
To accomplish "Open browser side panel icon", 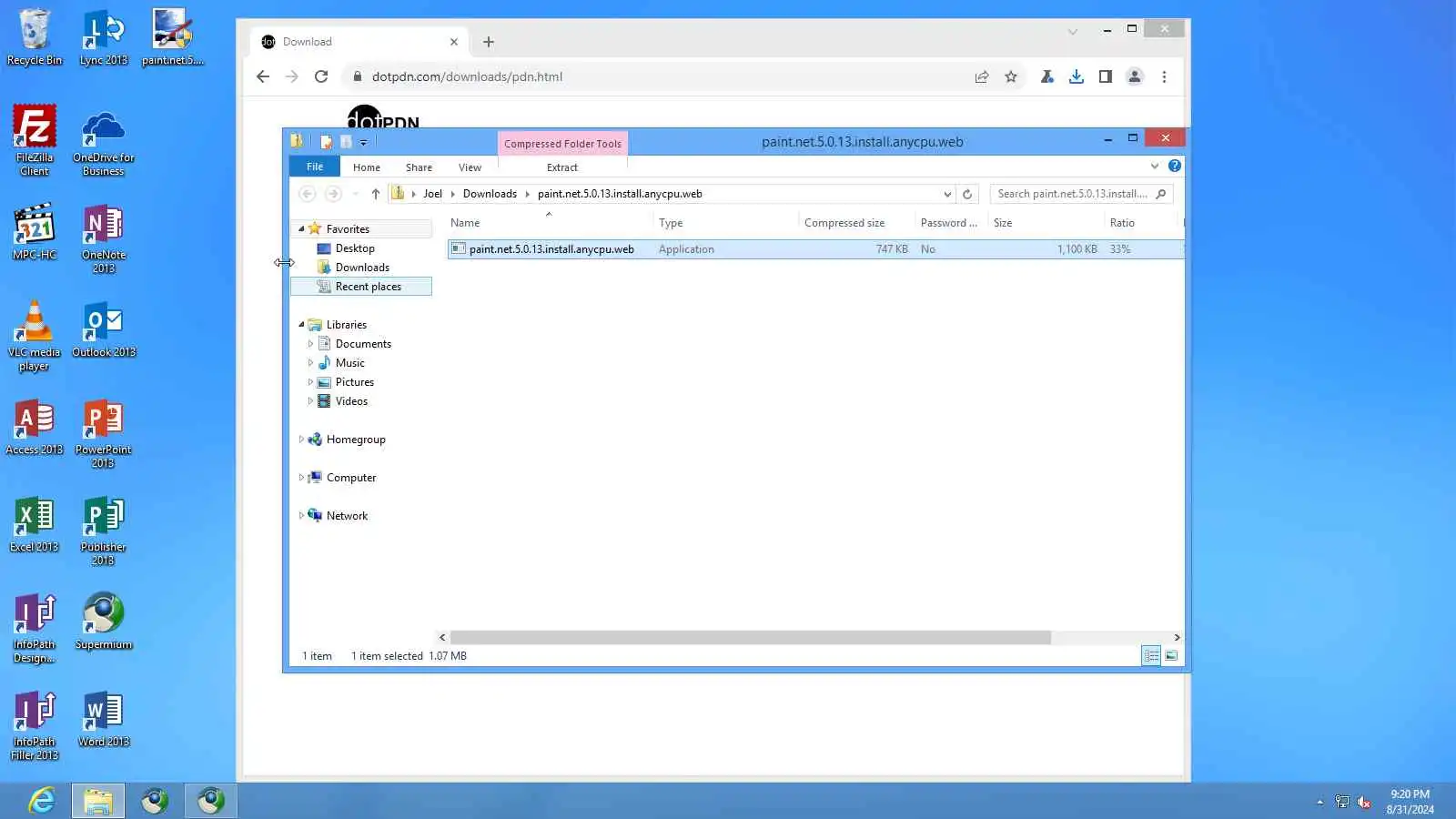I will [1106, 76].
